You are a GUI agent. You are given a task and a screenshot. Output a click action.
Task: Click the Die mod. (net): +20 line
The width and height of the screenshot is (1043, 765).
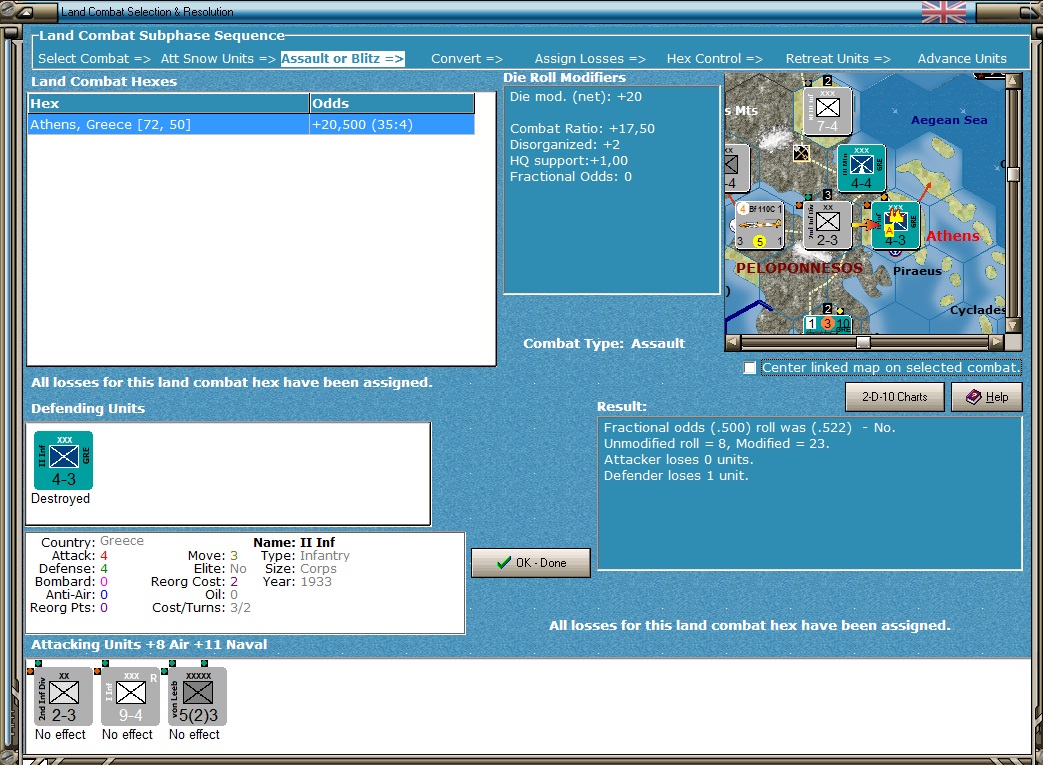[575, 96]
